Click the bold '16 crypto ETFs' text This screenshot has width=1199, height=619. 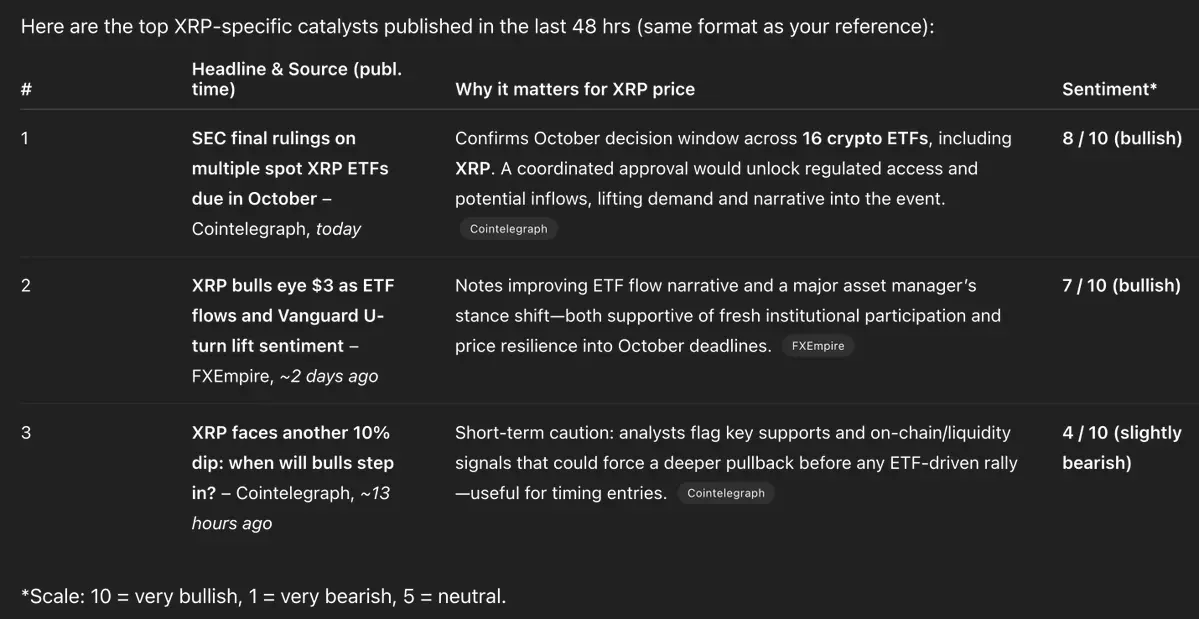pyautogui.click(x=869, y=138)
